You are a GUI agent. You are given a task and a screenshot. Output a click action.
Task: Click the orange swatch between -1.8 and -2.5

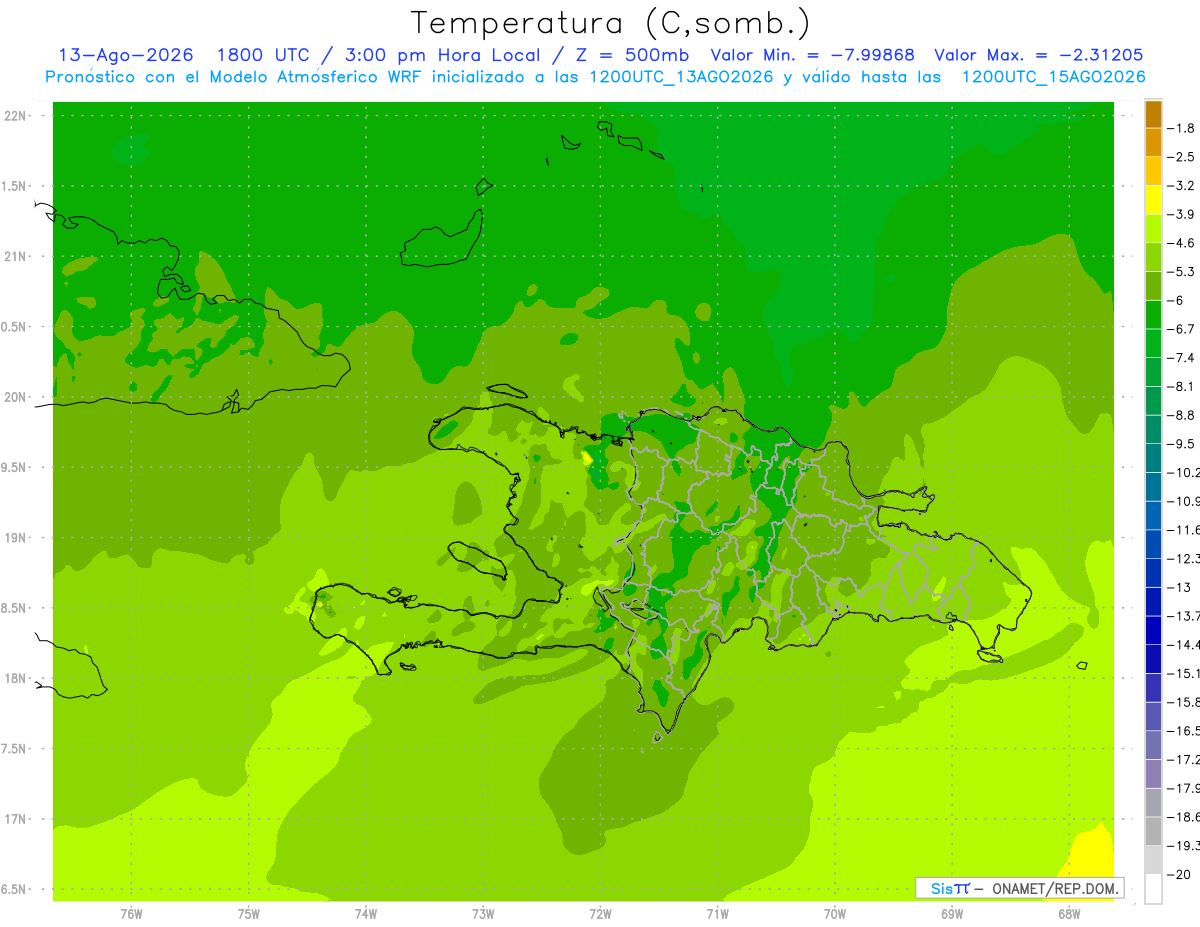[1153, 143]
